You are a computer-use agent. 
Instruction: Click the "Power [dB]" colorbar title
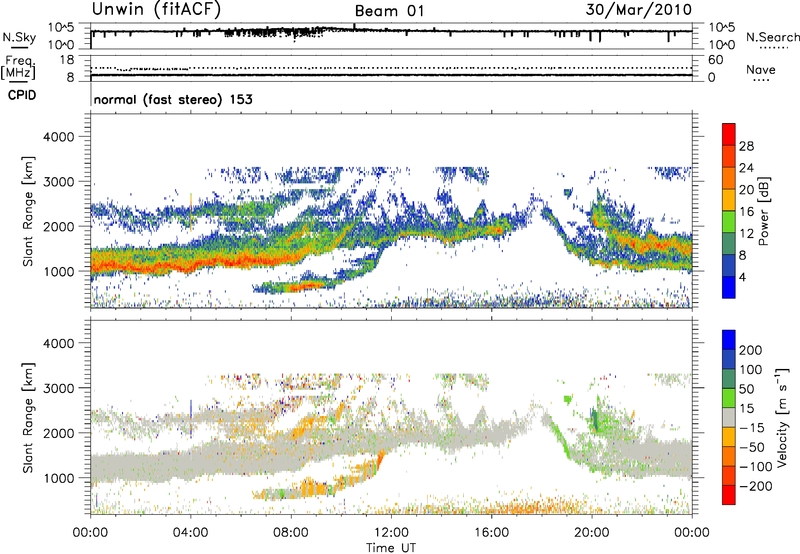pos(763,211)
